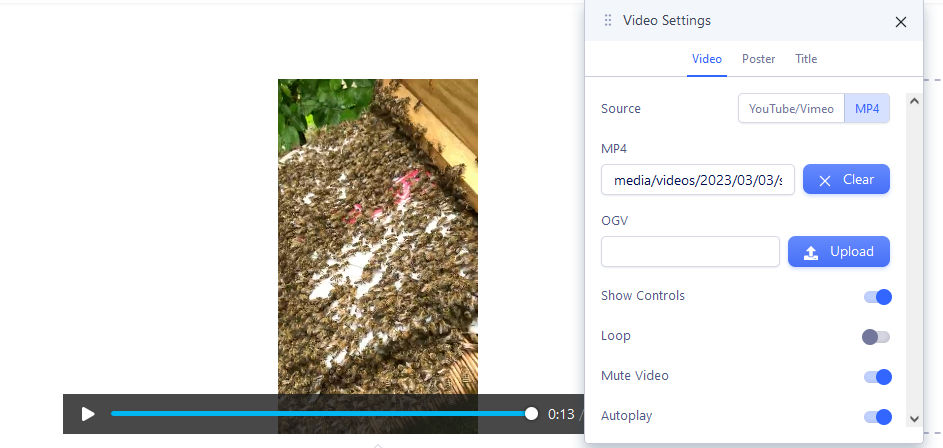Play the bee video
This screenshot has height=448, width=943.
click(88, 414)
